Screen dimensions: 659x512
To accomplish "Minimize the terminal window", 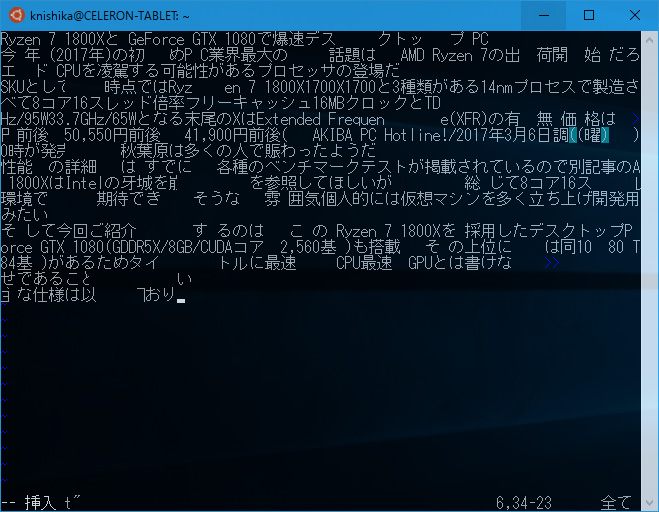I will pyautogui.click(x=544, y=16).
